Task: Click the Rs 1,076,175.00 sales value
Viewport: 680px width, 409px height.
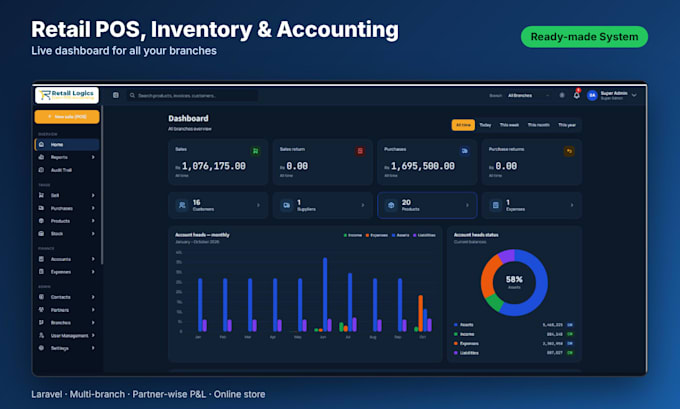Action: pos(211,166)
